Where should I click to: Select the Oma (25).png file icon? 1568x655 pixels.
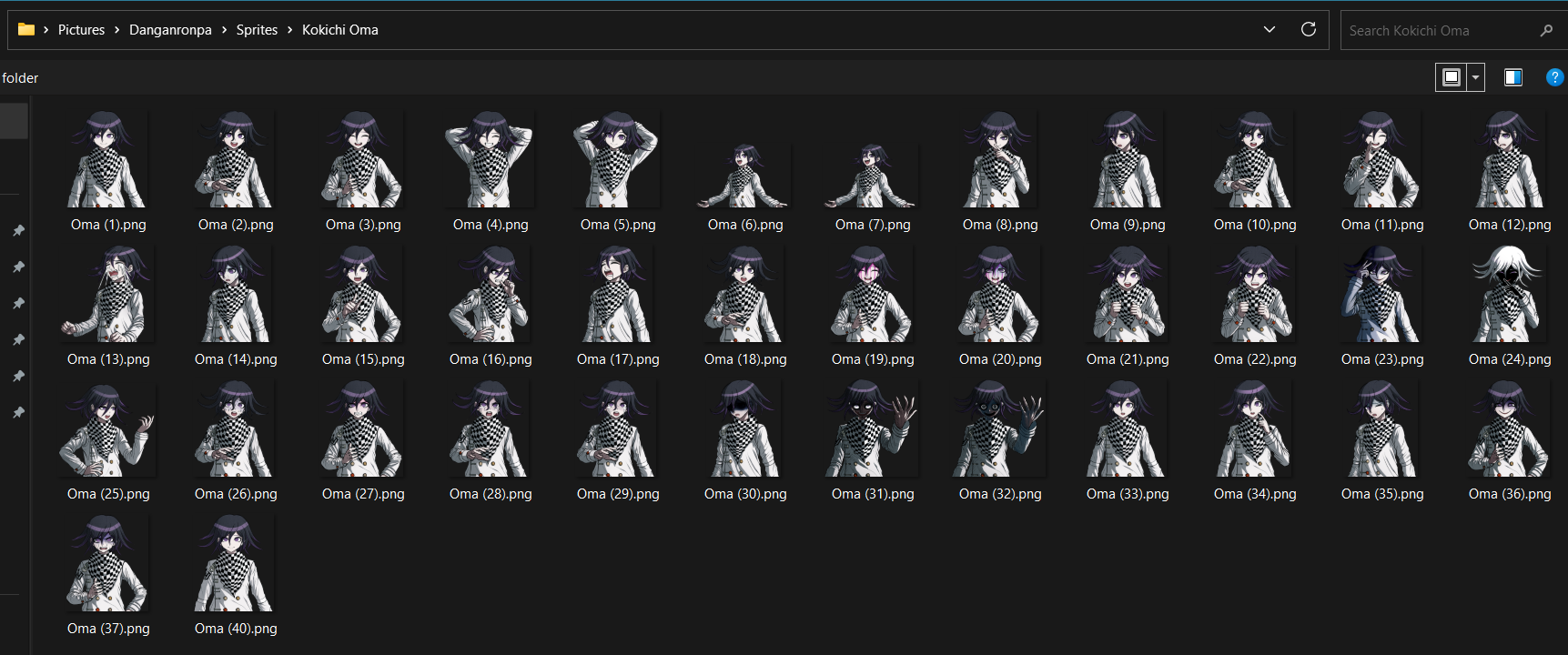coord(107,428)
